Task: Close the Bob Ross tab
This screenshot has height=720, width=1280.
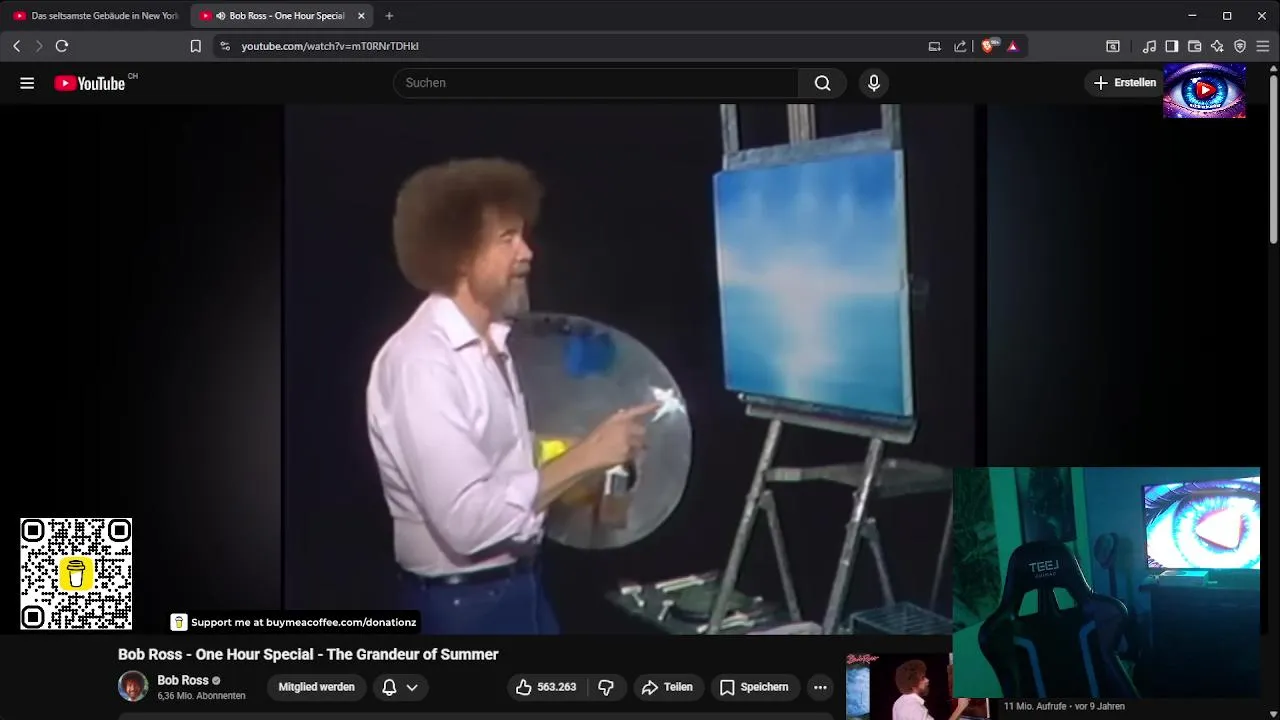Action: (361, 16)
